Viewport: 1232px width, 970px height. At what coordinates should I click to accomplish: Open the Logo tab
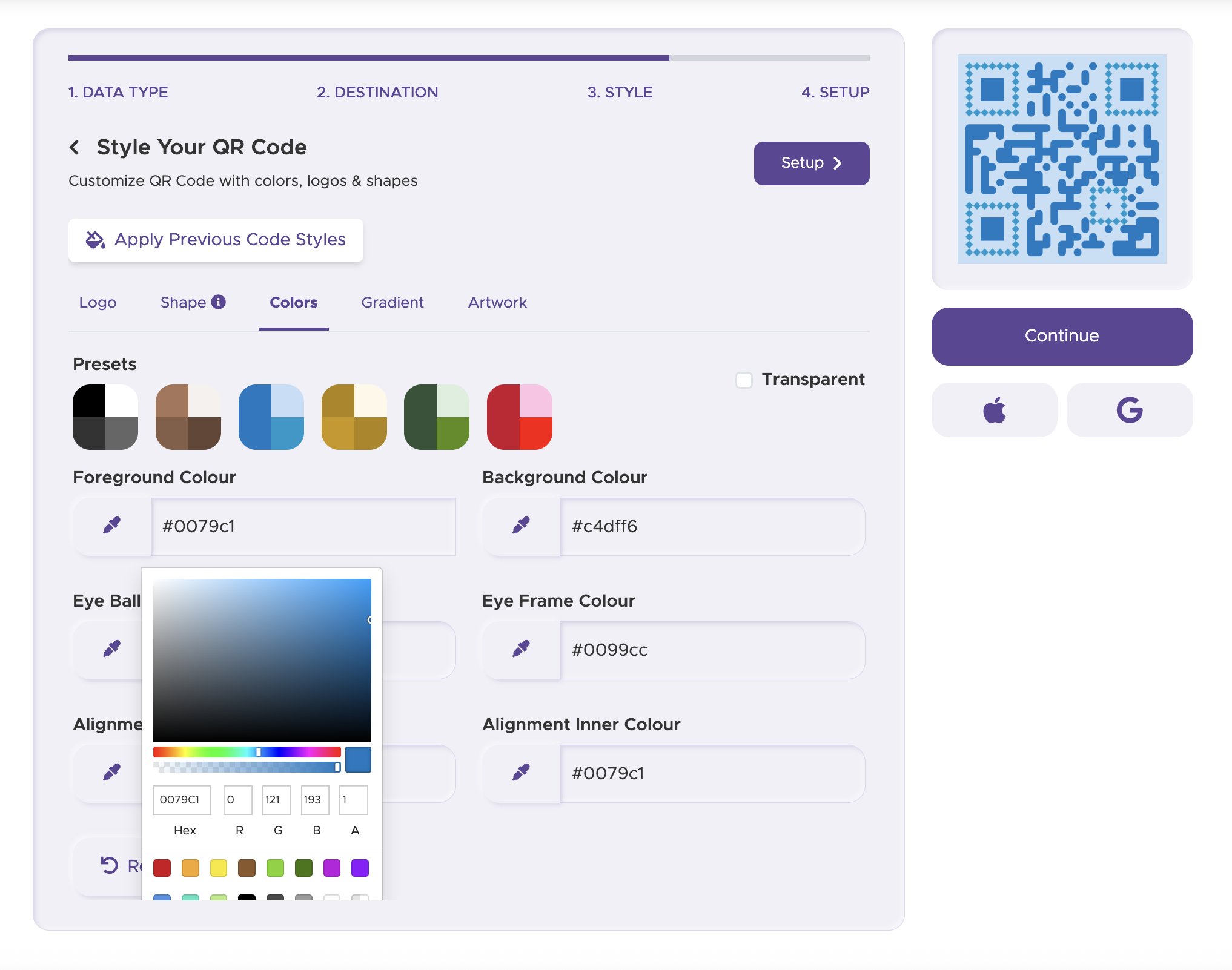[98, 302]
